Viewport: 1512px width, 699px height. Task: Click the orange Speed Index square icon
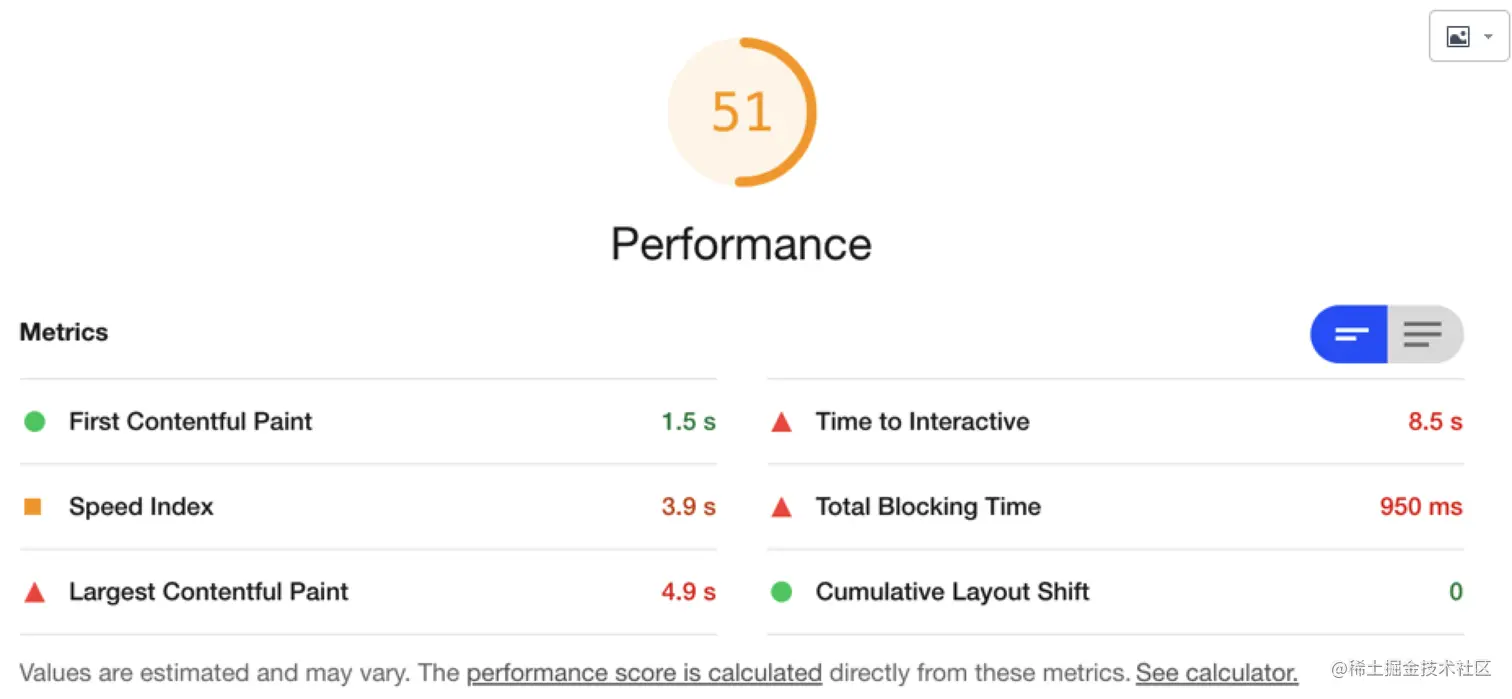point(33,507)
